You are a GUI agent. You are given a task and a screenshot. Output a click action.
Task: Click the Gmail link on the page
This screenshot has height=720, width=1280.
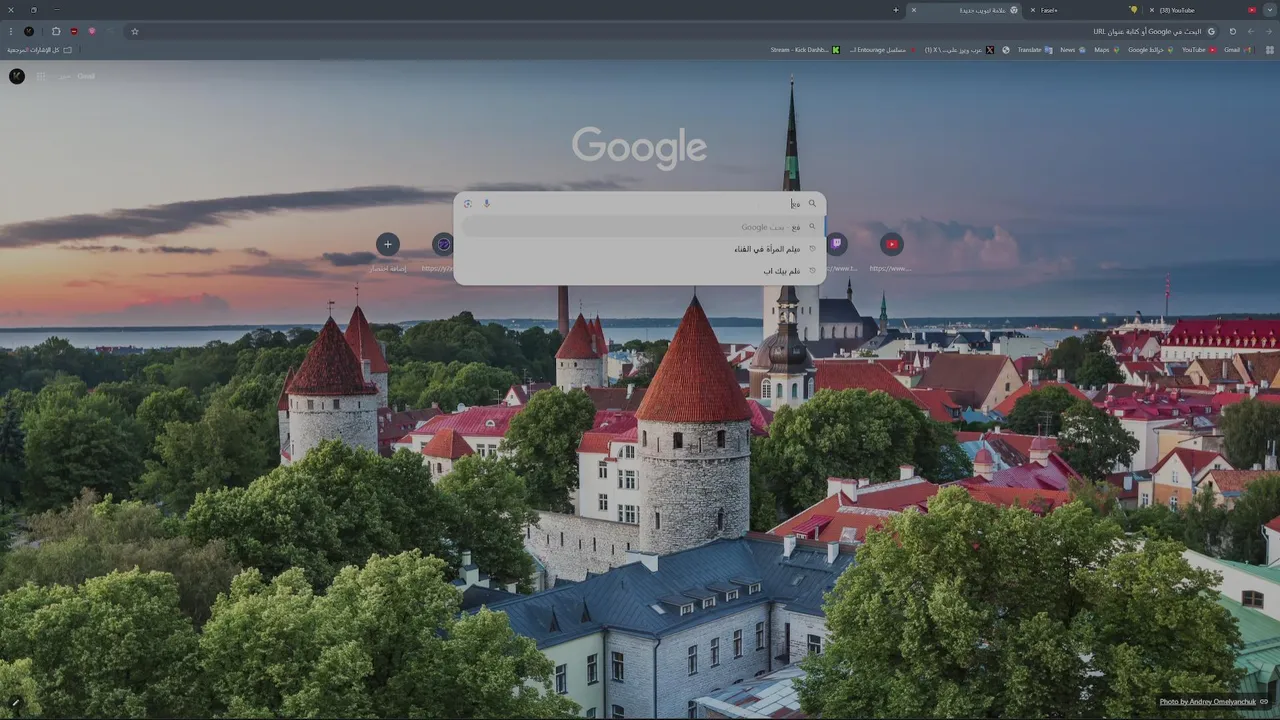(x=86, y=76)
